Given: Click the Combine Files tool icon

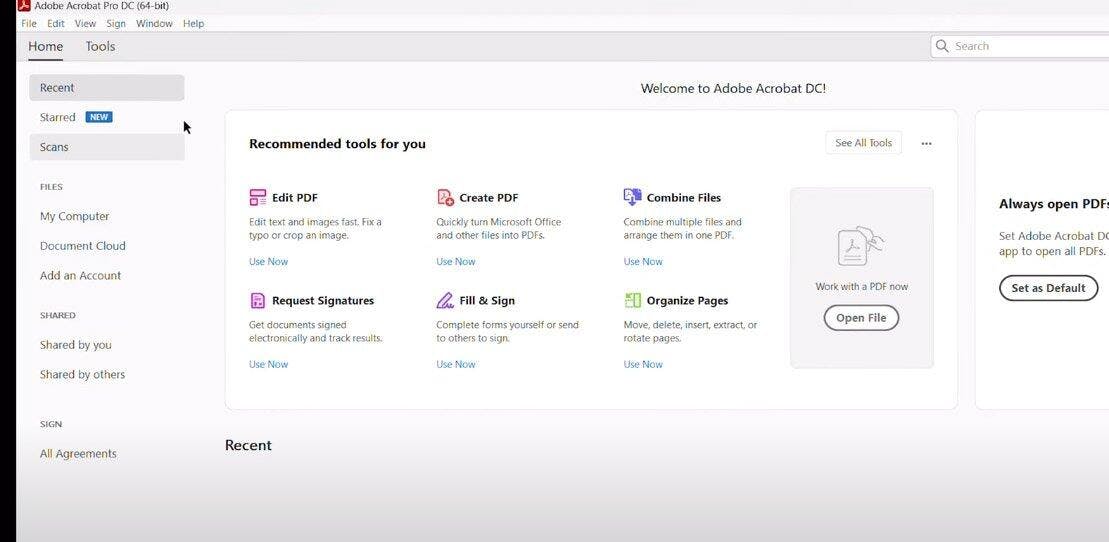Looking at the screenshot, I should [632, 197].
